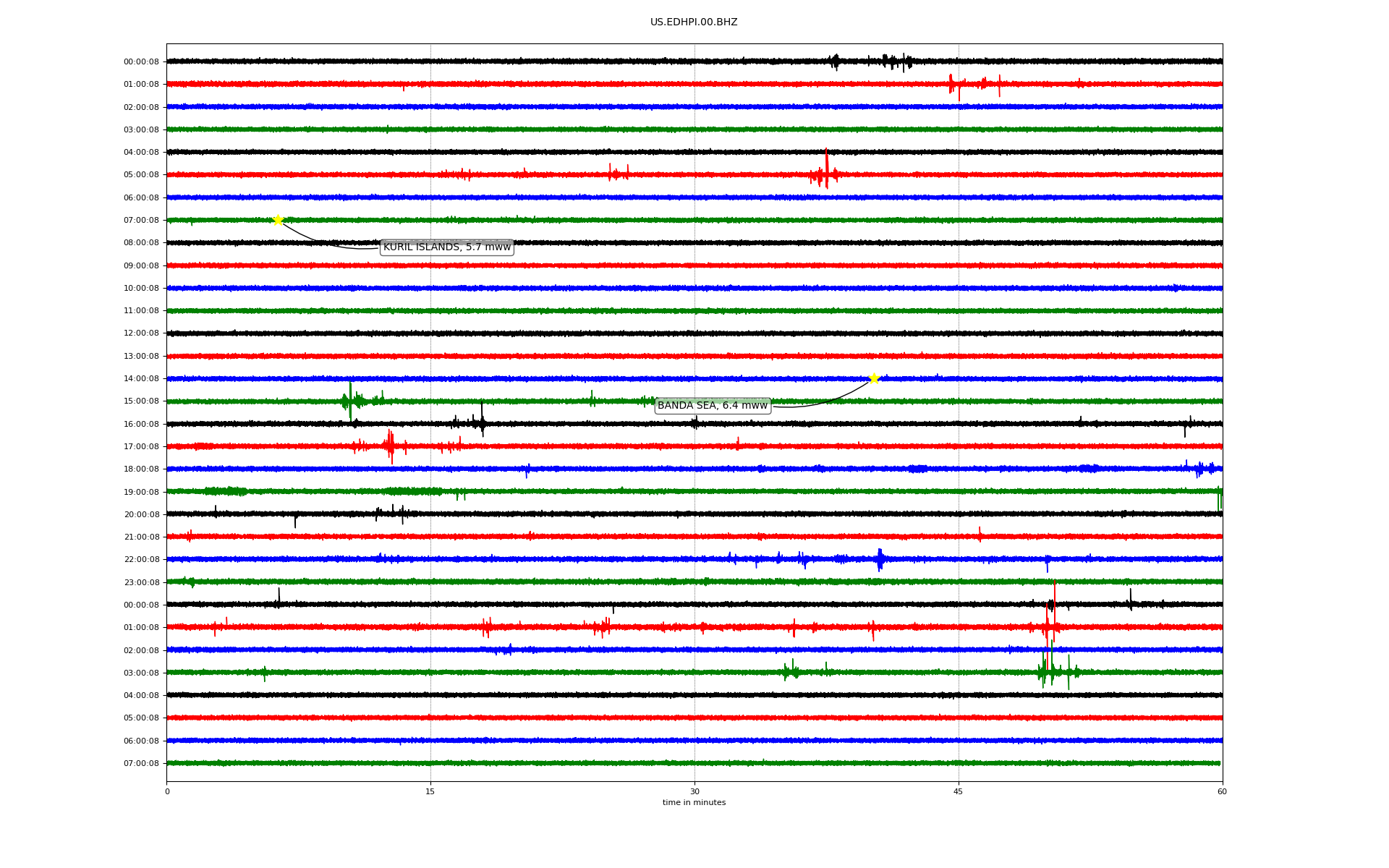Click the 15 tick label on x-axis

click(x=430, y=791)
